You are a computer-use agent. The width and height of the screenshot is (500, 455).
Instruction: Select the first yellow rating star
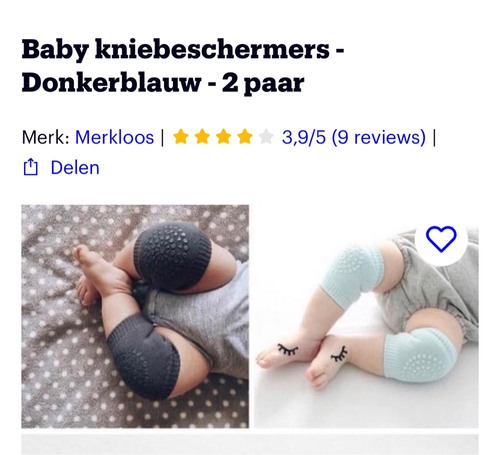pyautogui.click(x=181, y=137)
